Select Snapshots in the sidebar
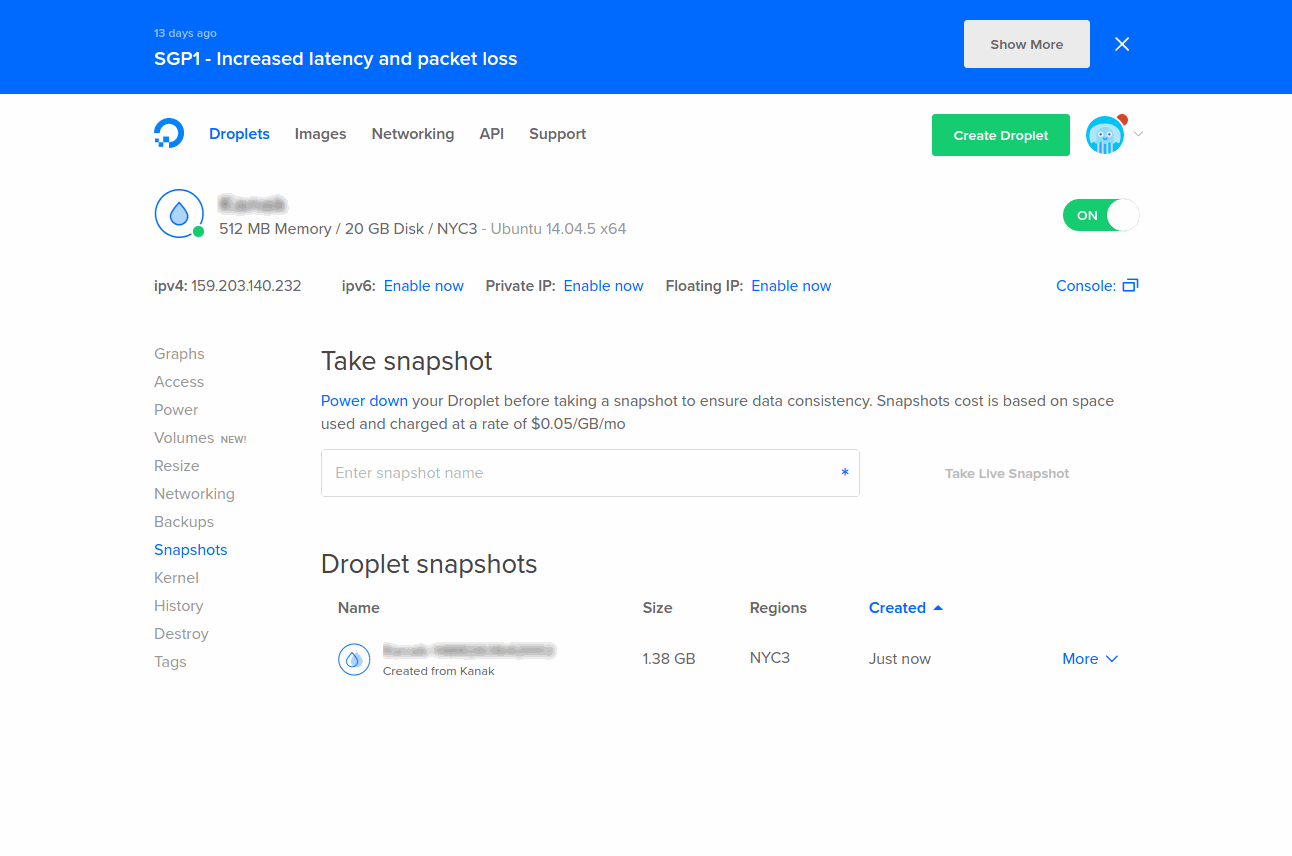 [191, 550]
